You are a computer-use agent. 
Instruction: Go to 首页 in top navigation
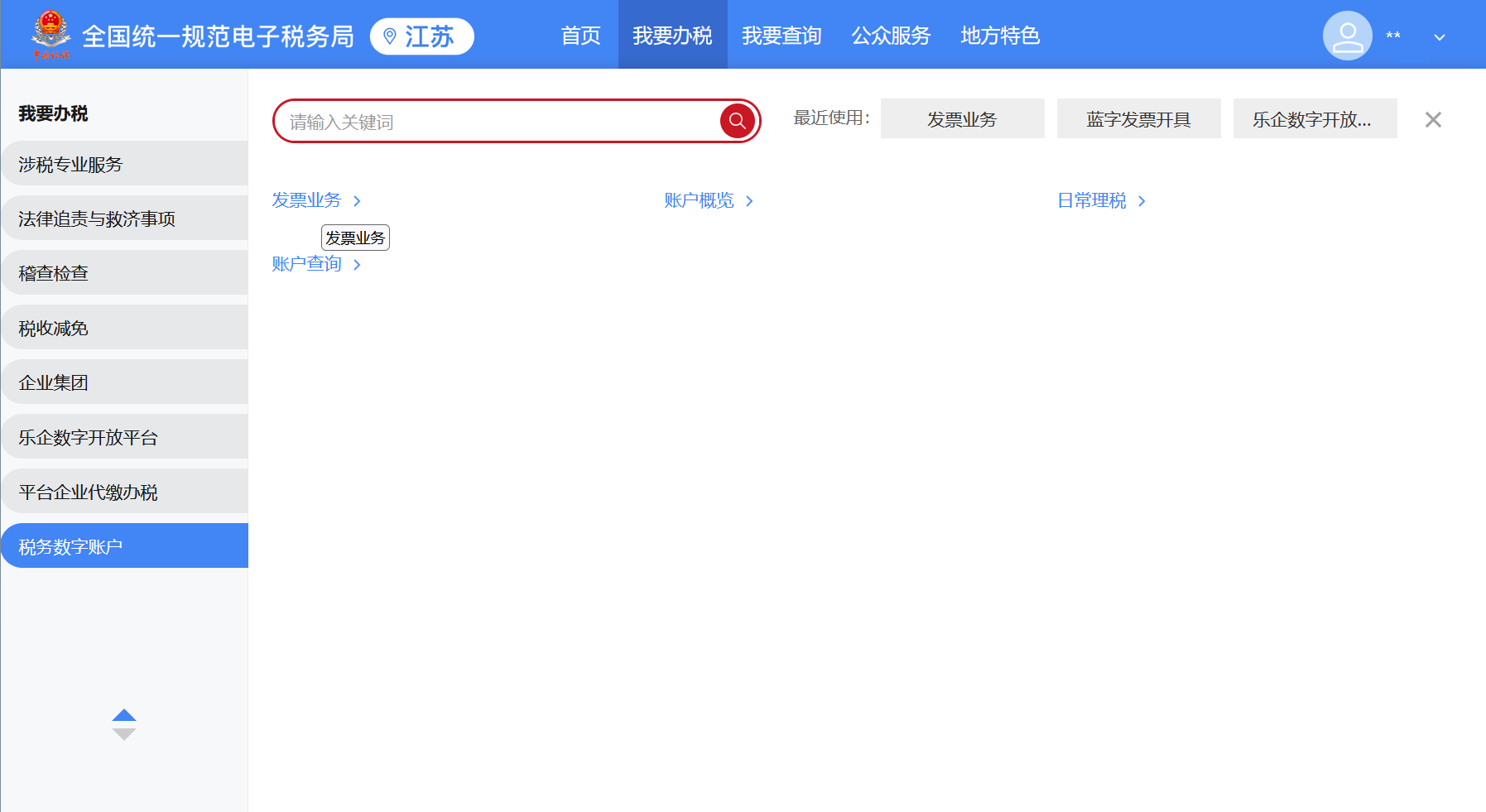580,36
